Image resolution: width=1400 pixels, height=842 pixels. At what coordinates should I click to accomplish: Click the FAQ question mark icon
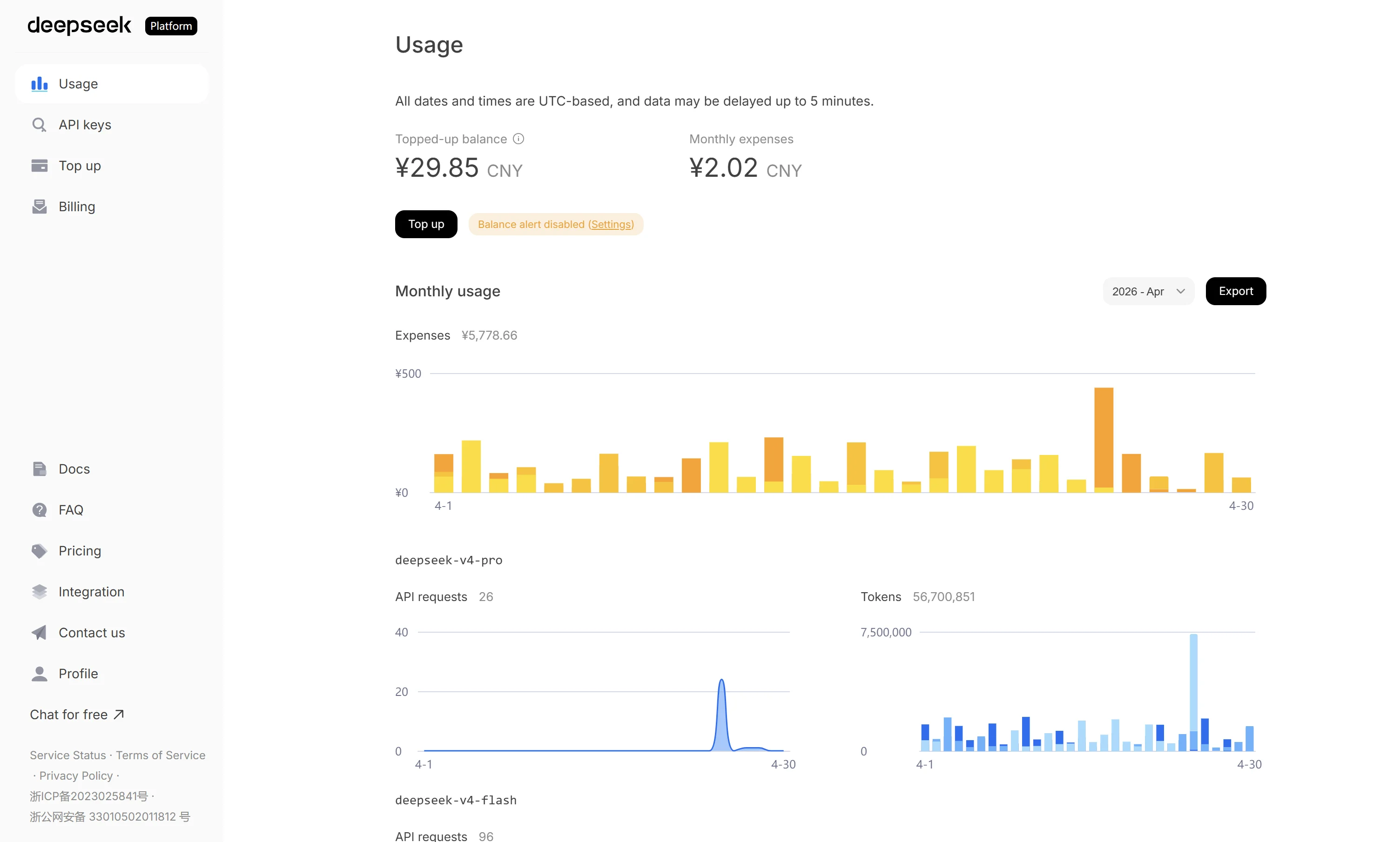pyautogui.click(x=39, y=510)
